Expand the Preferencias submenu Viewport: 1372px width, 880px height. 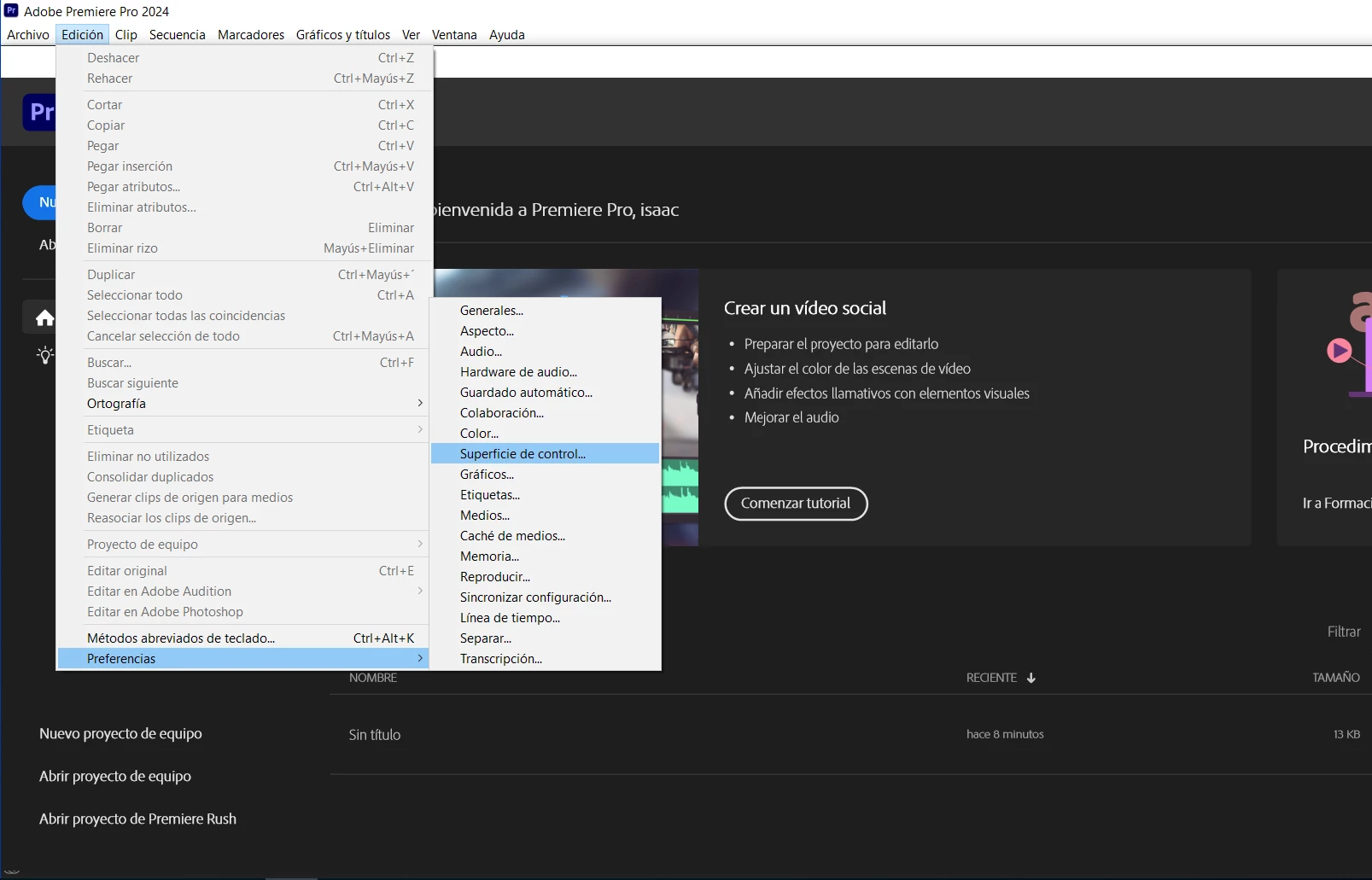[x=243, y=659]
